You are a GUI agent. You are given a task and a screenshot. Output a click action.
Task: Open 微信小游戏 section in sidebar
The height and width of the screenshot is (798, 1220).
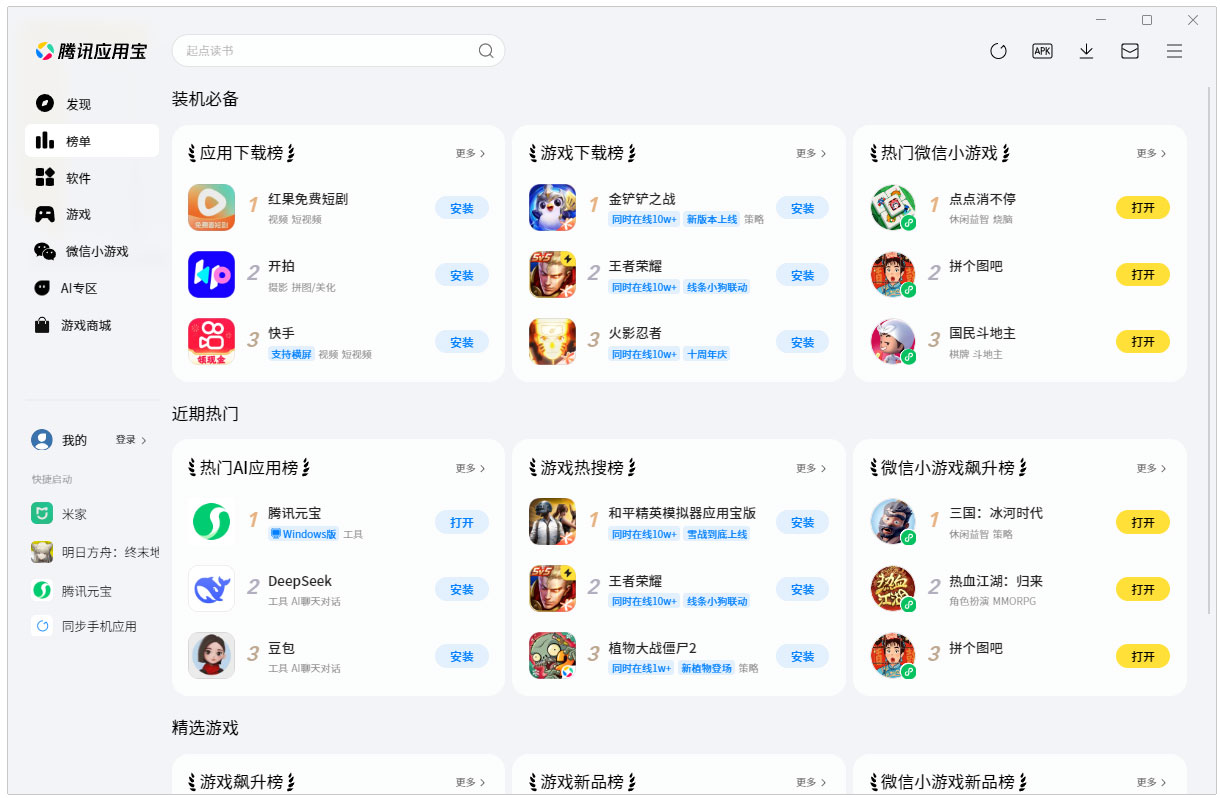[x=92, y=251]
